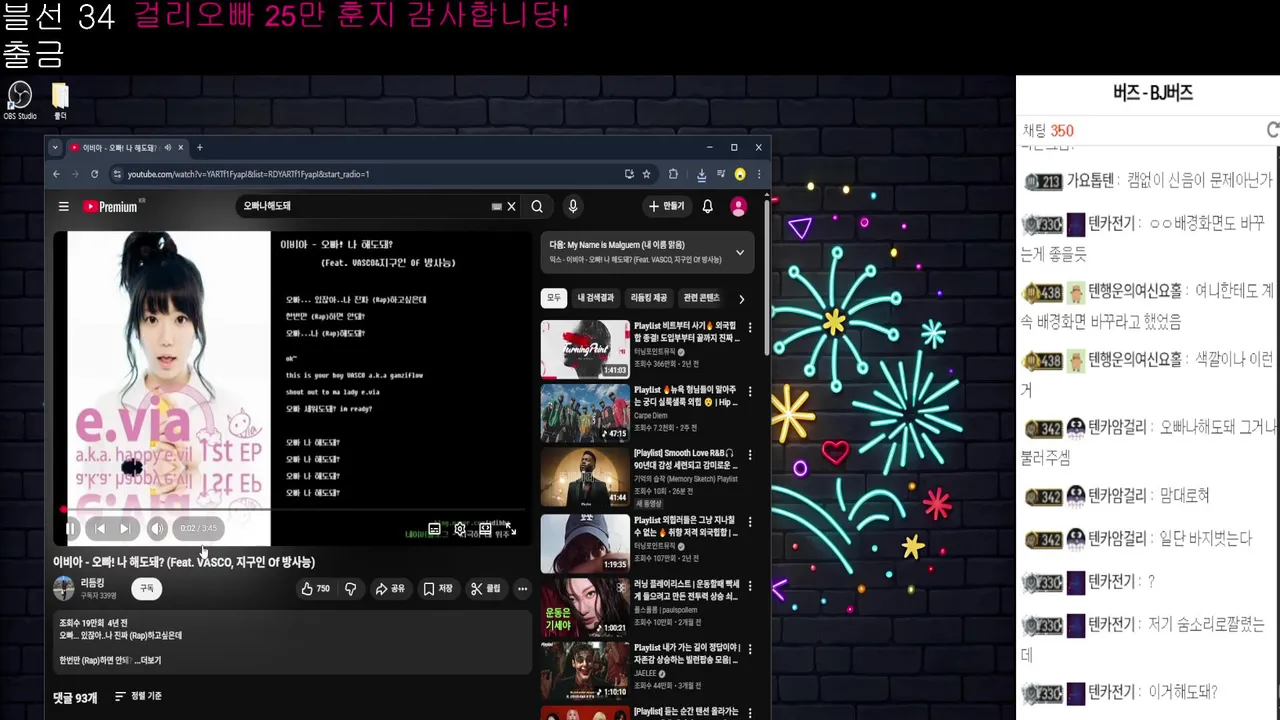Select the 관련 콘텐츠 filter chip
The width and height of the screenshot is (1280, 720).
[702, 298]
